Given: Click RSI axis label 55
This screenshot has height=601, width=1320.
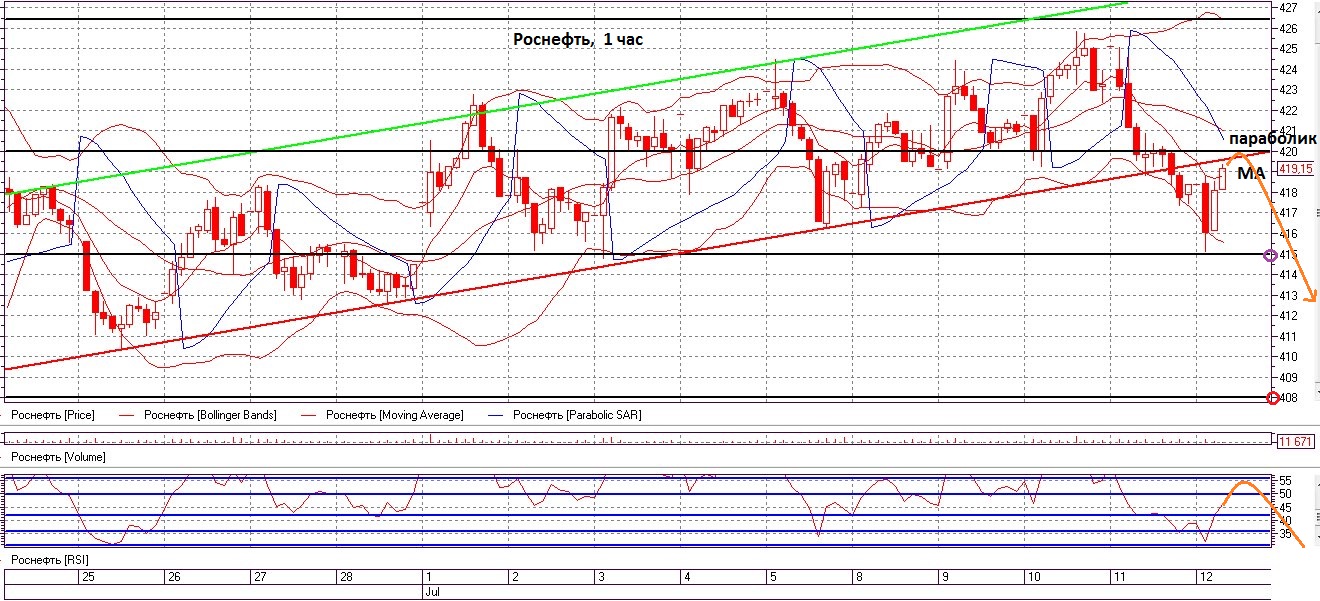Looking at the screenshot, I should point(1284,481).
